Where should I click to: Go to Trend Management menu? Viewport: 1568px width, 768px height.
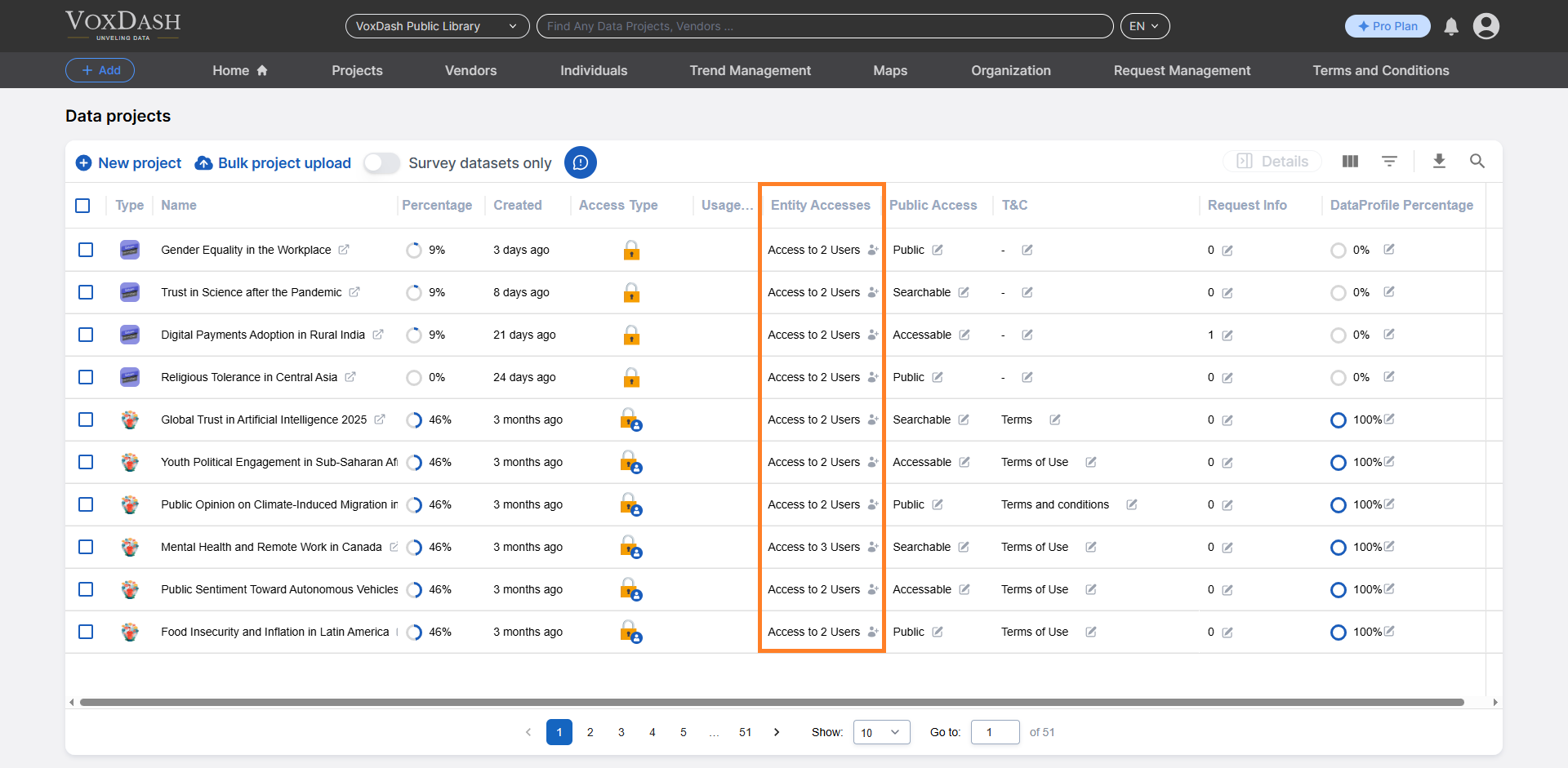click(750, 71)
